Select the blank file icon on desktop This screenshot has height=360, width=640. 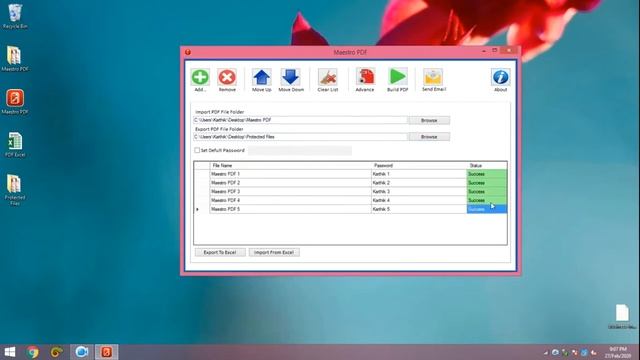pos(622,313)
